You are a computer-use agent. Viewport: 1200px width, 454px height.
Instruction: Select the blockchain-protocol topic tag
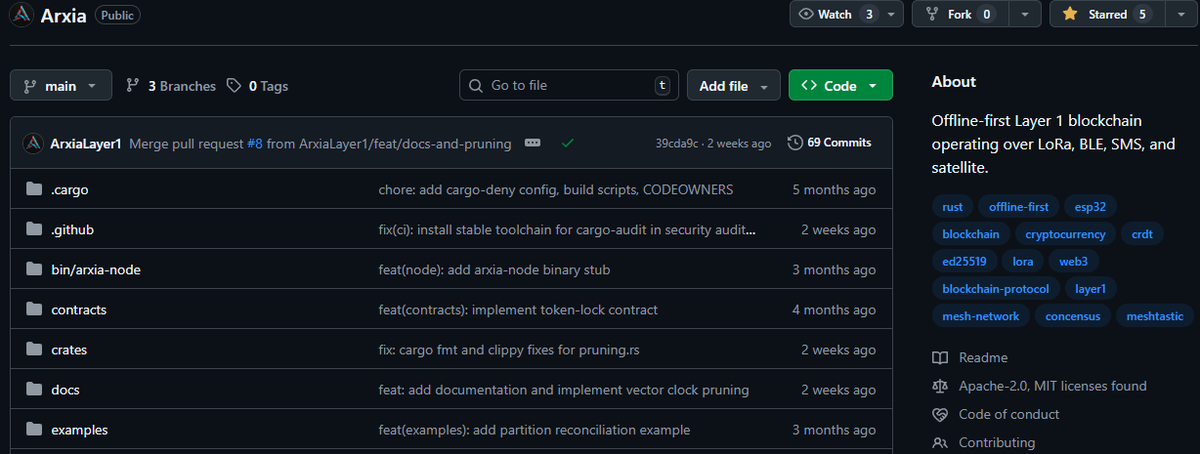(x=996, y=289)
